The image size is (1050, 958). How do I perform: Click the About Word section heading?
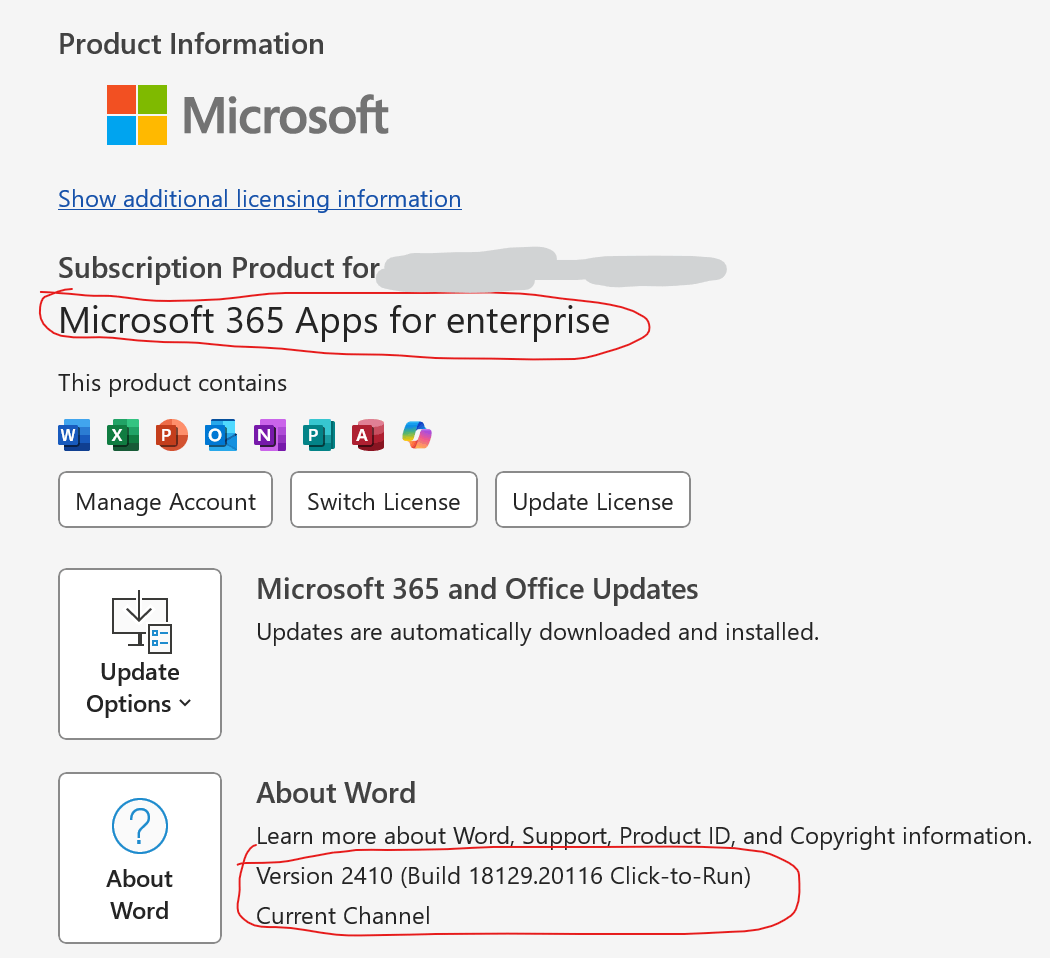336,793
